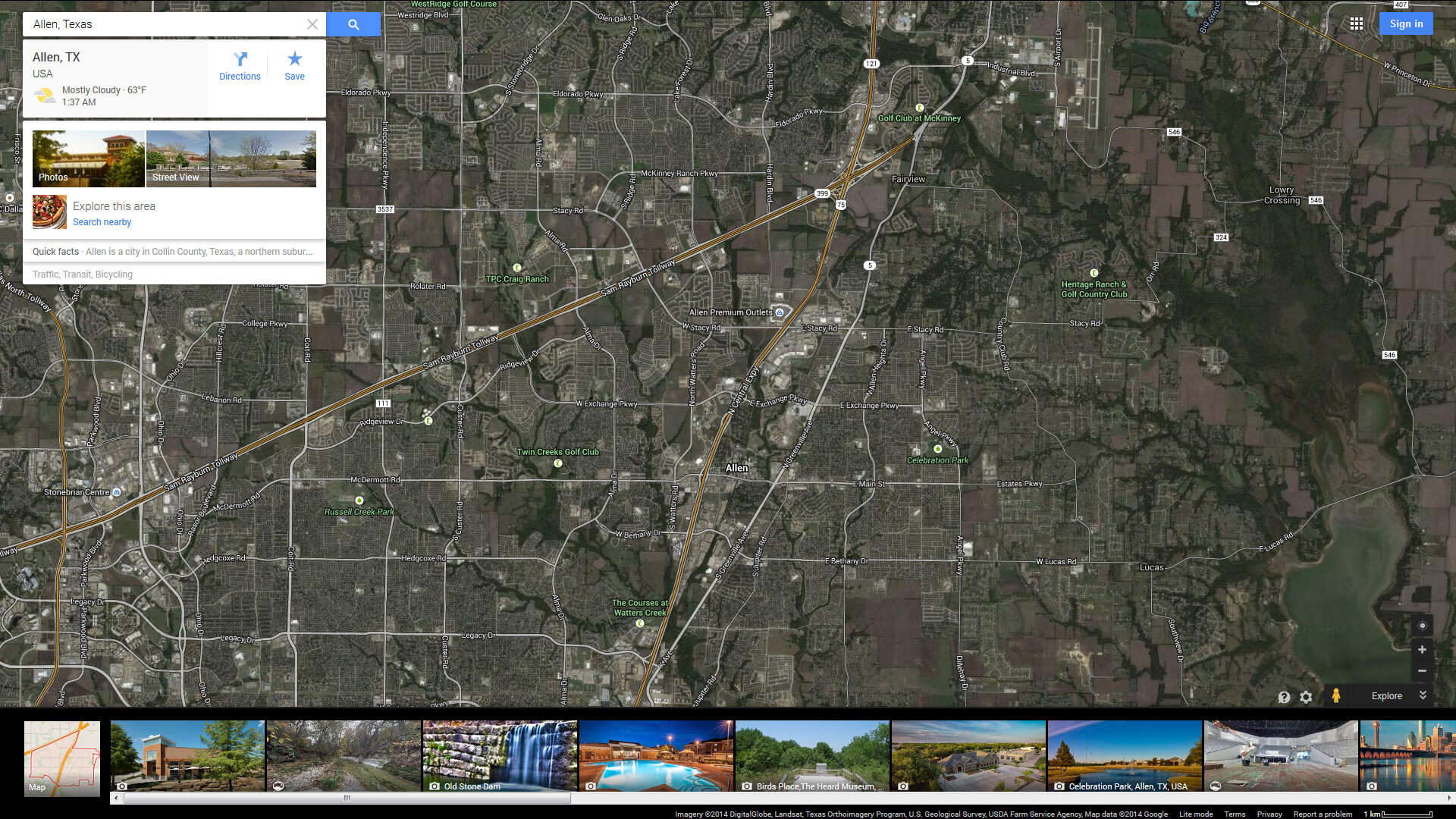Zoom out with the minus button
Image resolution: width=1456 pixels, height=819 pixels.
1422,671
